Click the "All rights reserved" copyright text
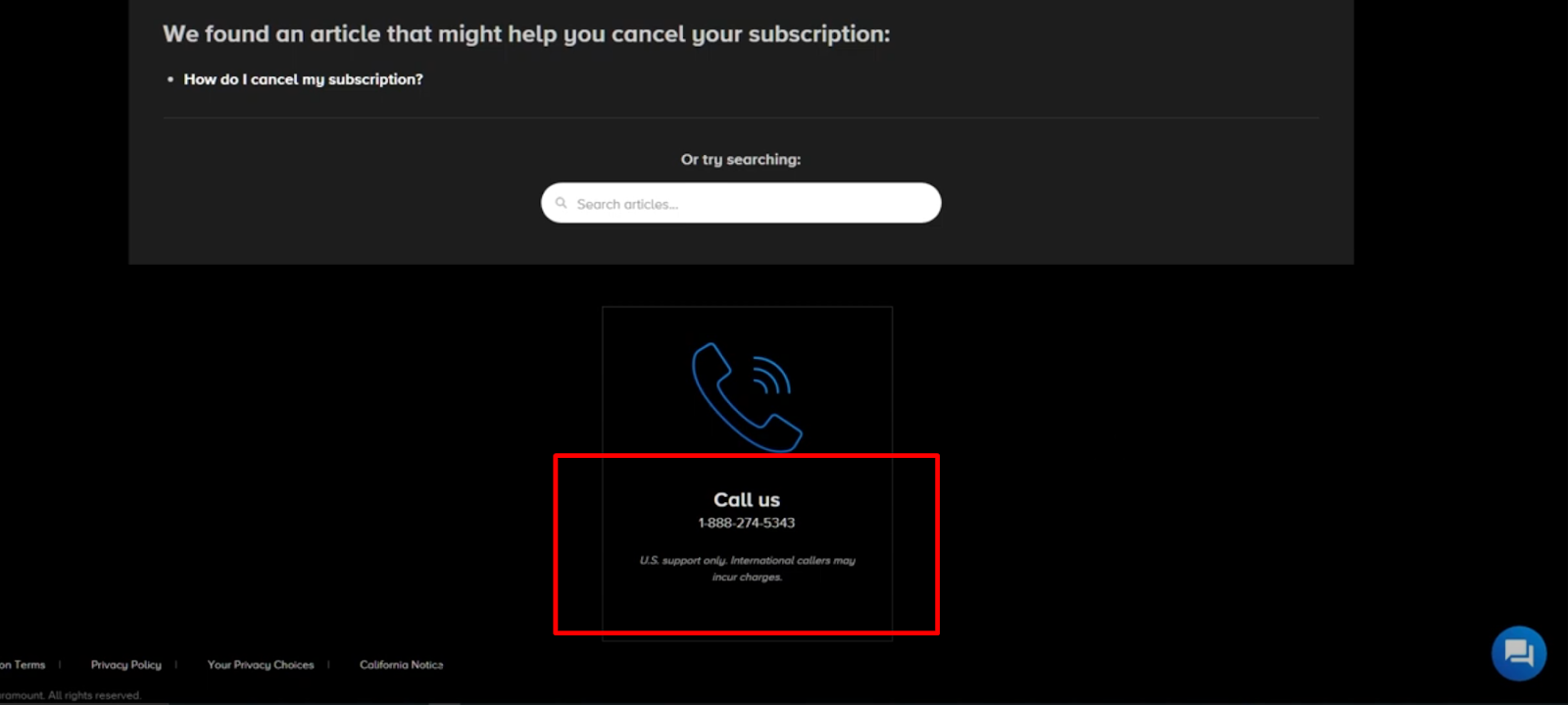This screenshot has height=705, width=1568. coord(94,695)
